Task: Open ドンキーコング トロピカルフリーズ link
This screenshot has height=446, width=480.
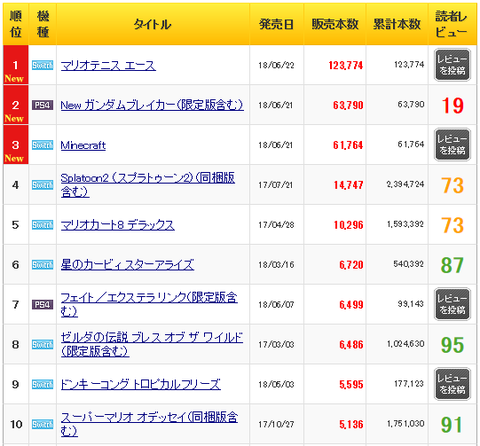Action: click(x=140, y=384)
